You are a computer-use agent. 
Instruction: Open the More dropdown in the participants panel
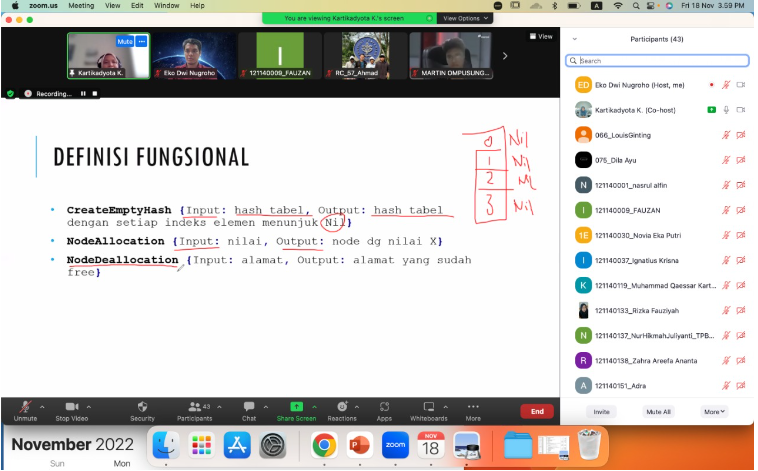click(x=714, y=411)
